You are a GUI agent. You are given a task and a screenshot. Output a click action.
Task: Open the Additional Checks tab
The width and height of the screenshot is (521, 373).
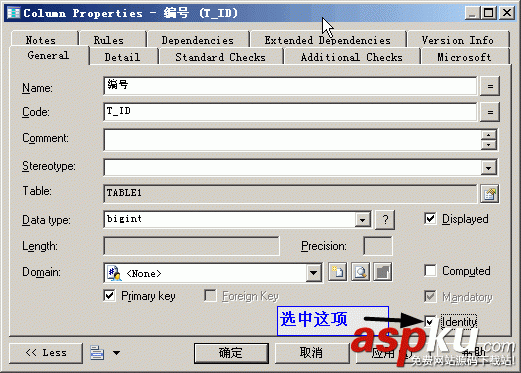[x=352, y=57]
